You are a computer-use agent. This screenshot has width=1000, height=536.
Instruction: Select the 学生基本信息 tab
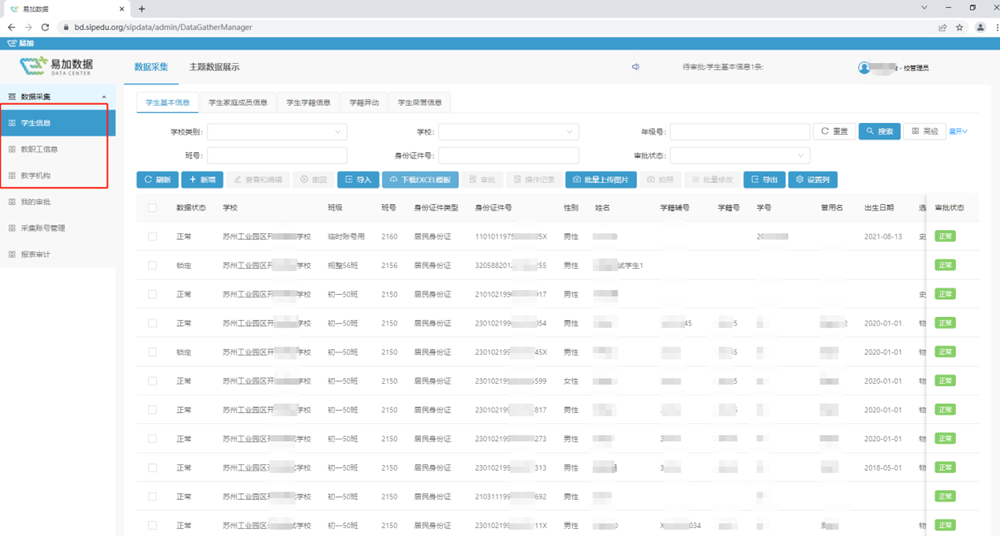[168, 103]
